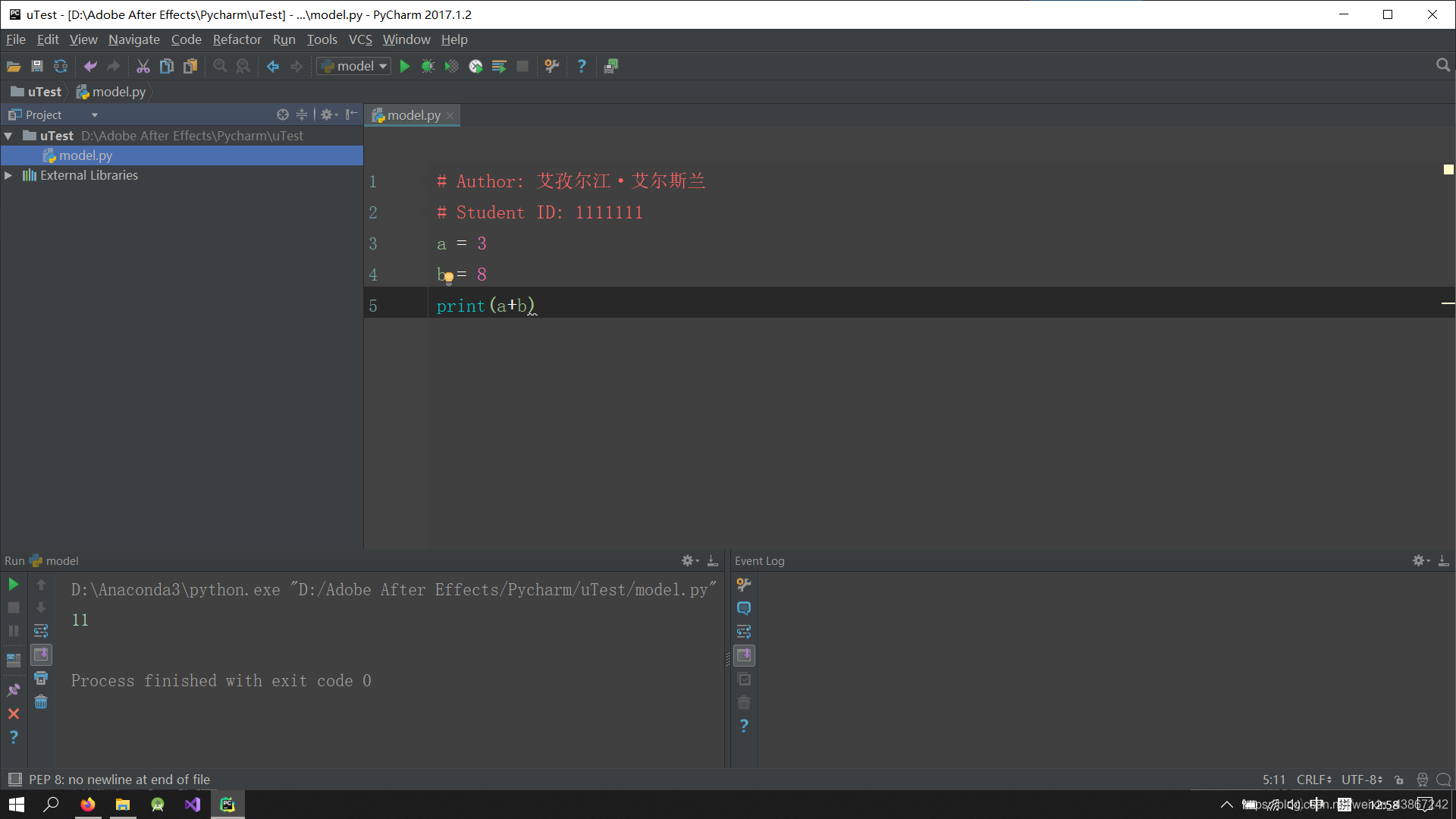Toggle scroll to end in Event Log
The width and height of the screenshot is (1456, 819).
744,655
